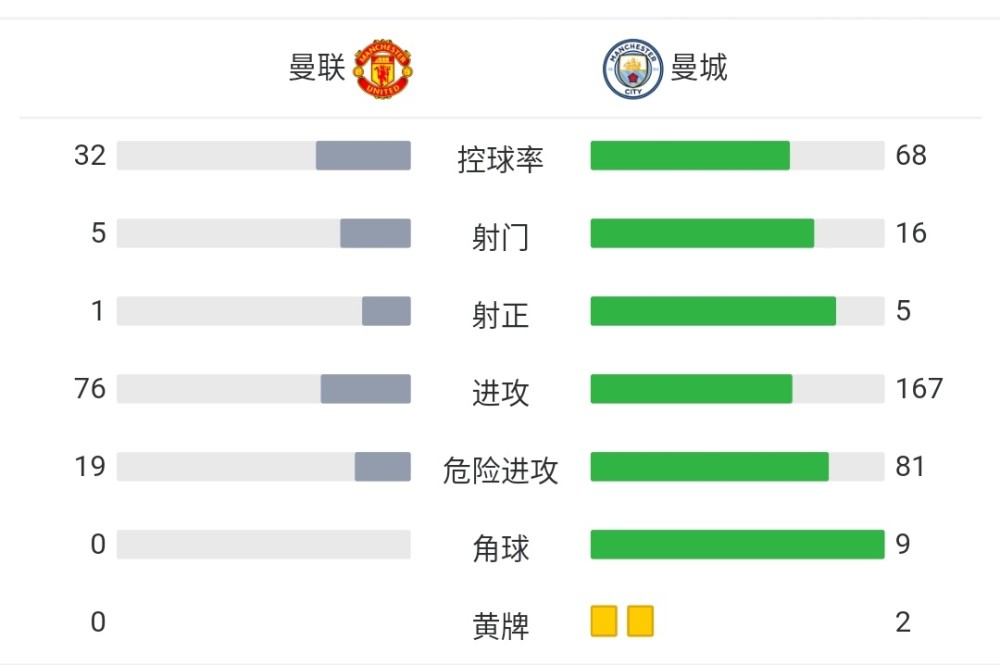Click the full green corners bar
Screen dimensions: 1000x665
pyautogui.click(x=737, y=544)
